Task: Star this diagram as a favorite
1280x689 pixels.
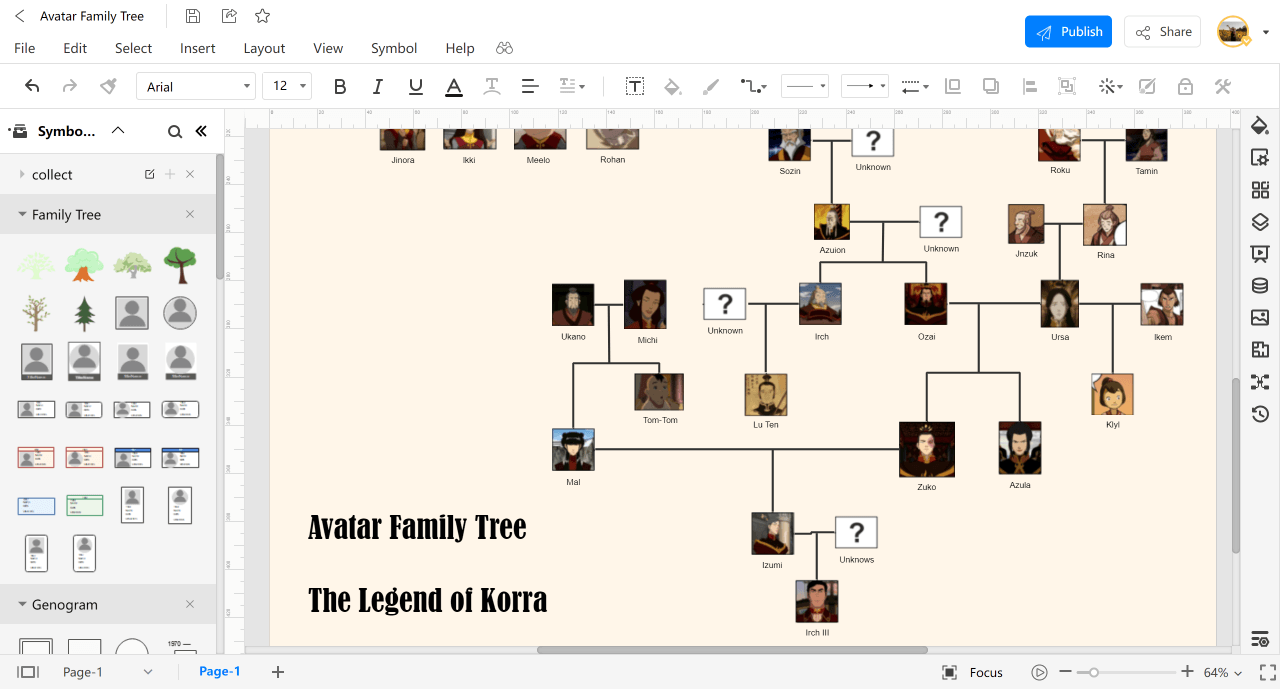Action: 262,16
